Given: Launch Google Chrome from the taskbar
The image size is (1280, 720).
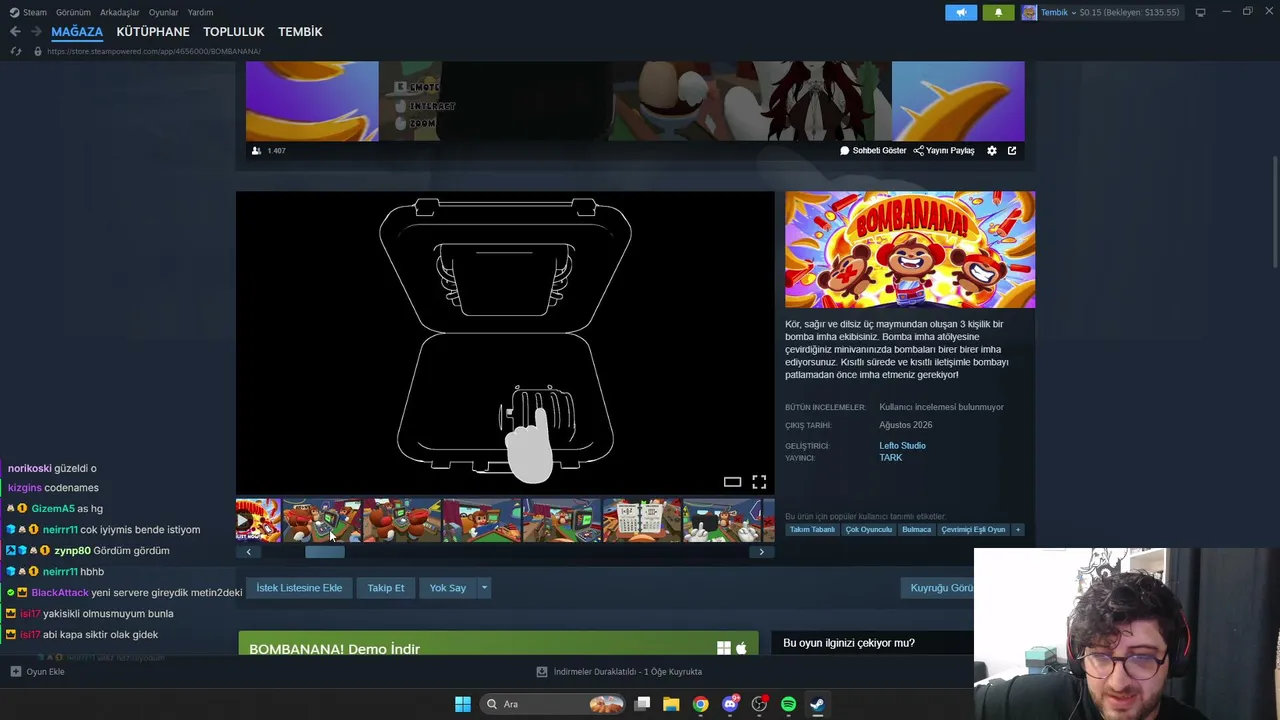Looking at the screenshot, I should point(701,704).
